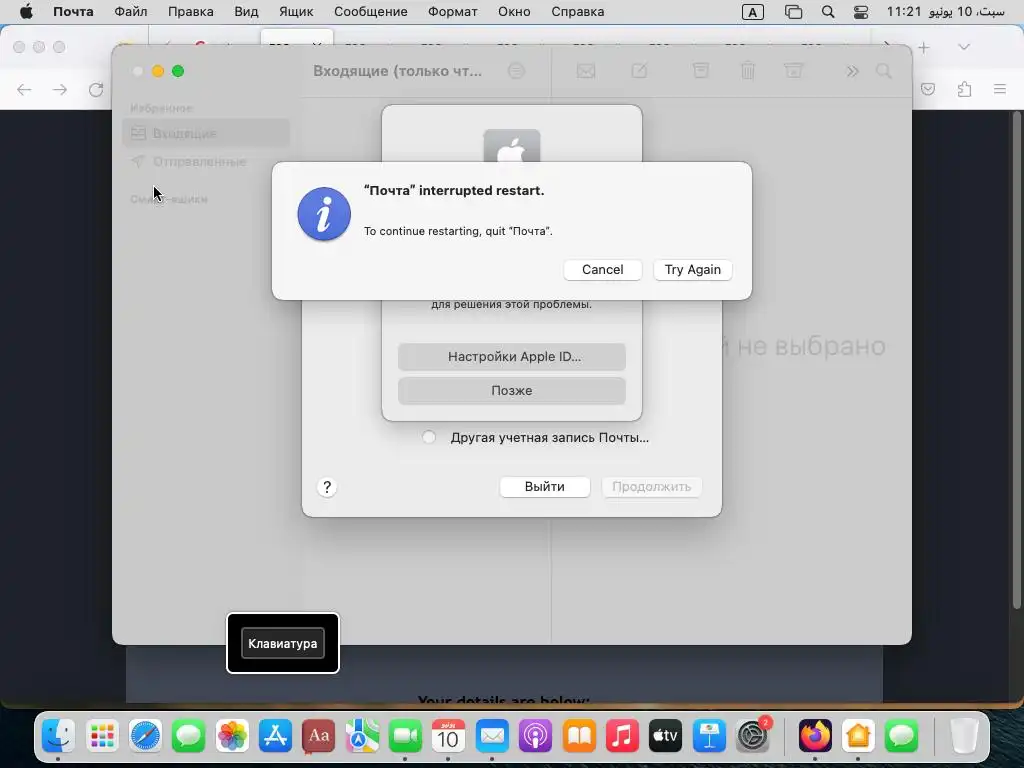Screen dimensions: 1024x768
Task: Open Finder from the Dock
Action: click(x=58, y=736)
